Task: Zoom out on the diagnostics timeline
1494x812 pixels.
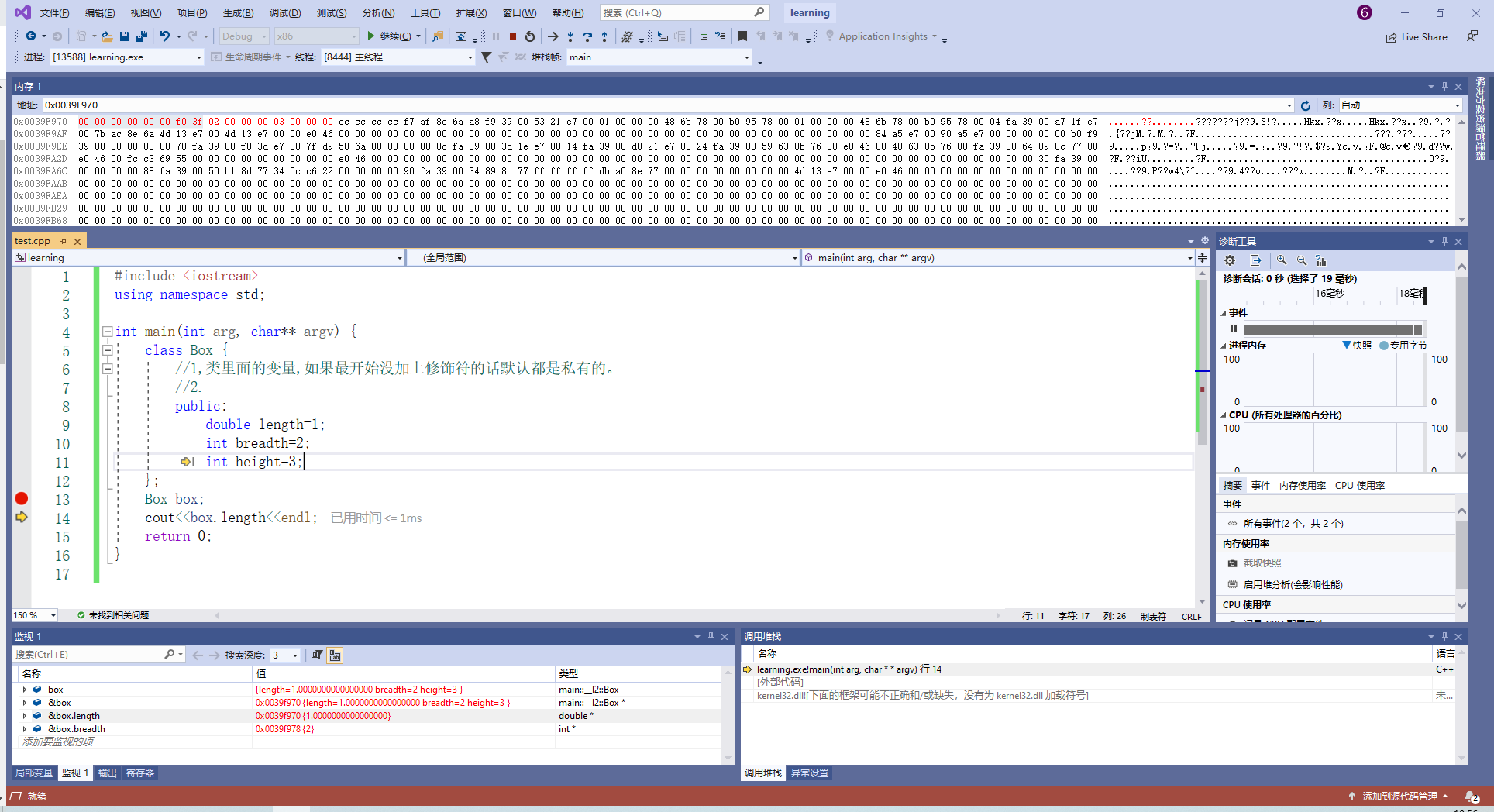Action: [1301, 260]
